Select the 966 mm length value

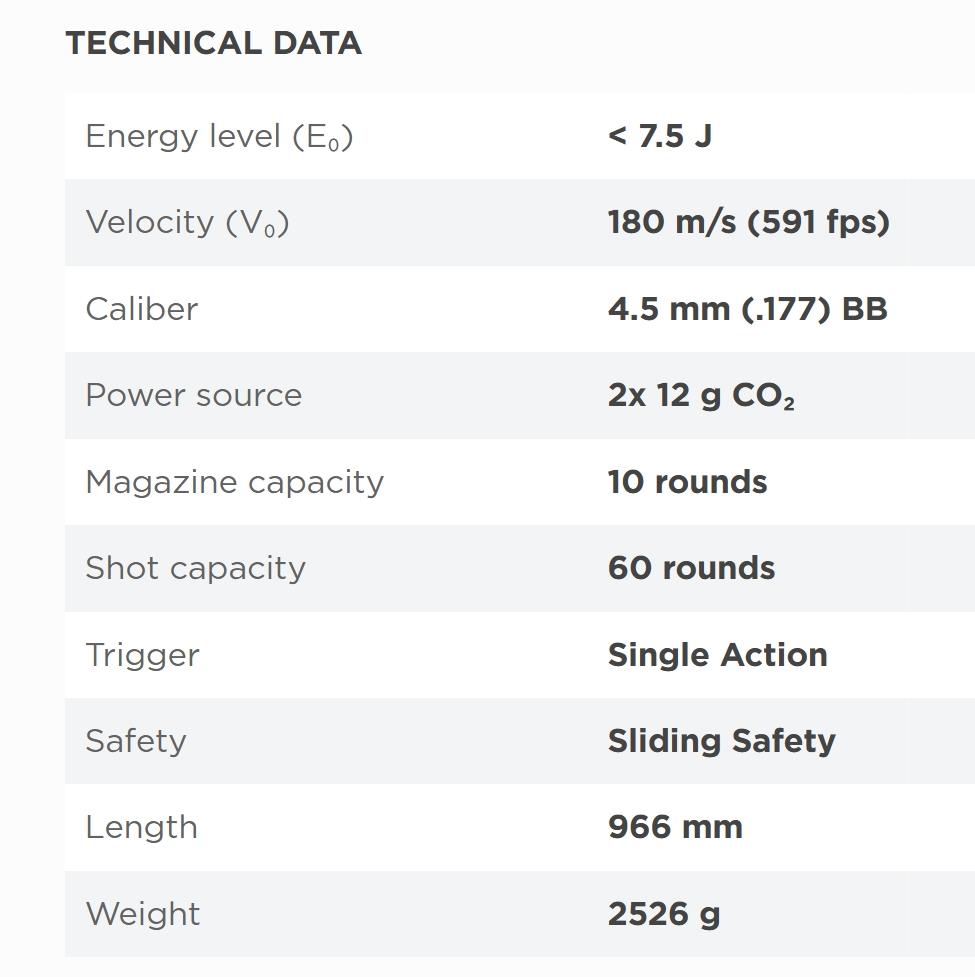point(675,827)
